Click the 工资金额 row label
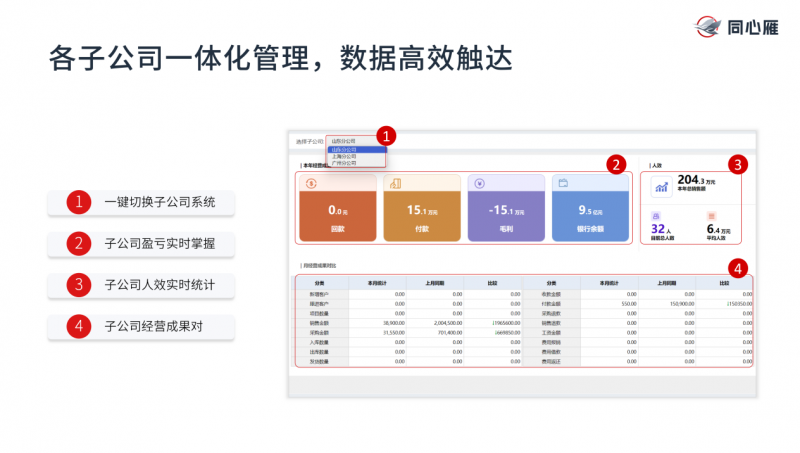Viewport: 800px width, 453px height. coord(551,333)
